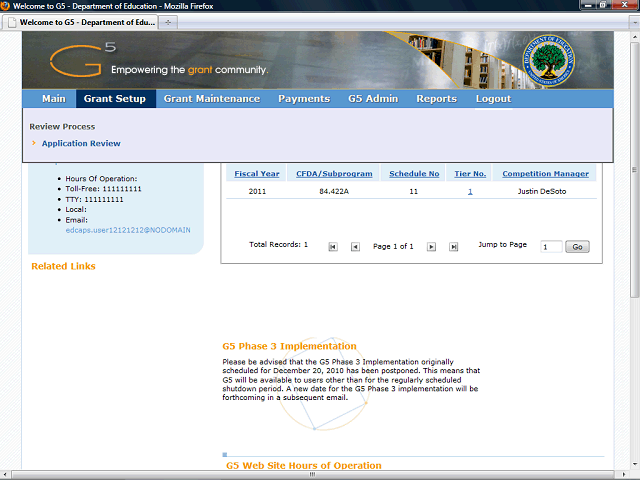Click Logout in the navigation bar
640x480 pixels.
click(493, 99)
